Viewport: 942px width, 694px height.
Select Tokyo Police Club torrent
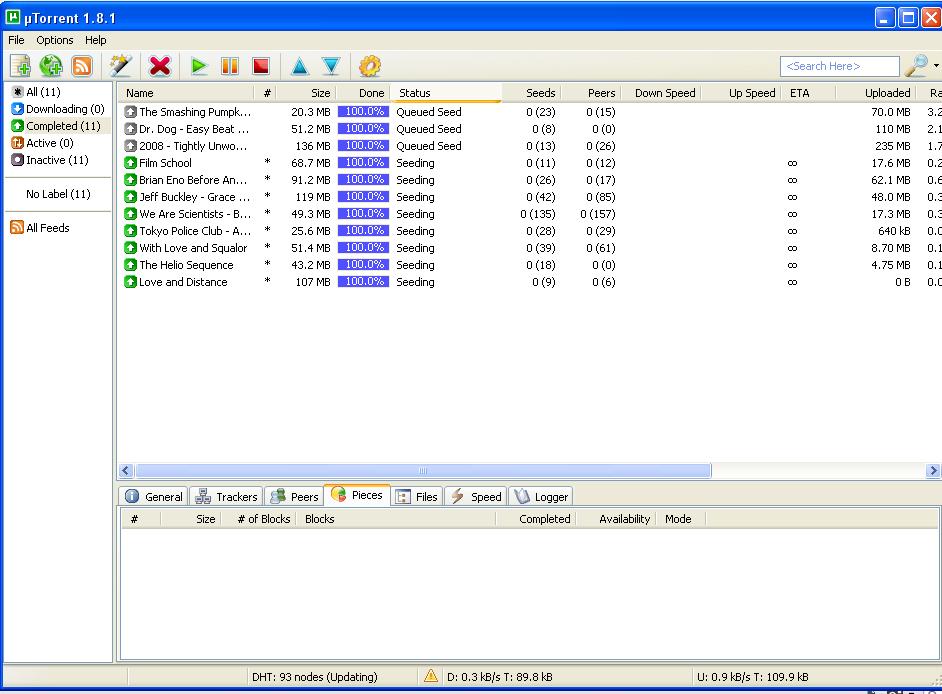pyautogui.click(x=529, y=231)
